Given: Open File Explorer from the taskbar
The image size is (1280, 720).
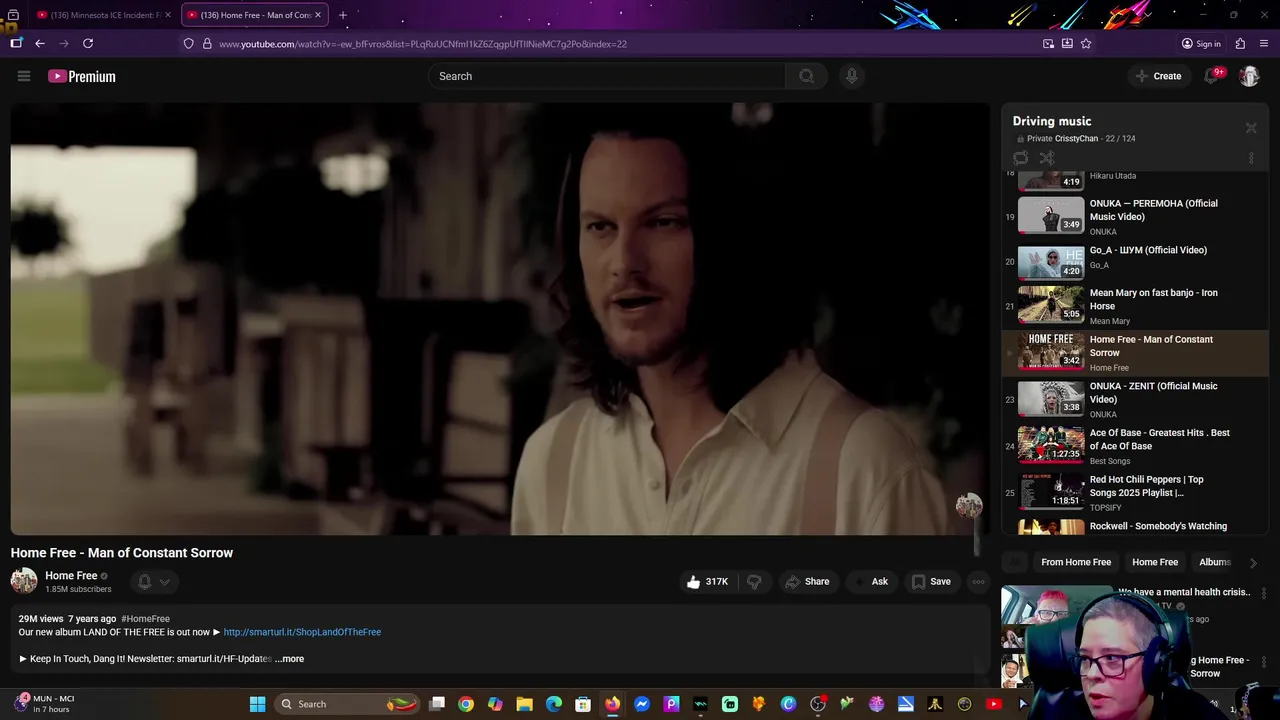Looking at the screenshot, I should [524, 704].
